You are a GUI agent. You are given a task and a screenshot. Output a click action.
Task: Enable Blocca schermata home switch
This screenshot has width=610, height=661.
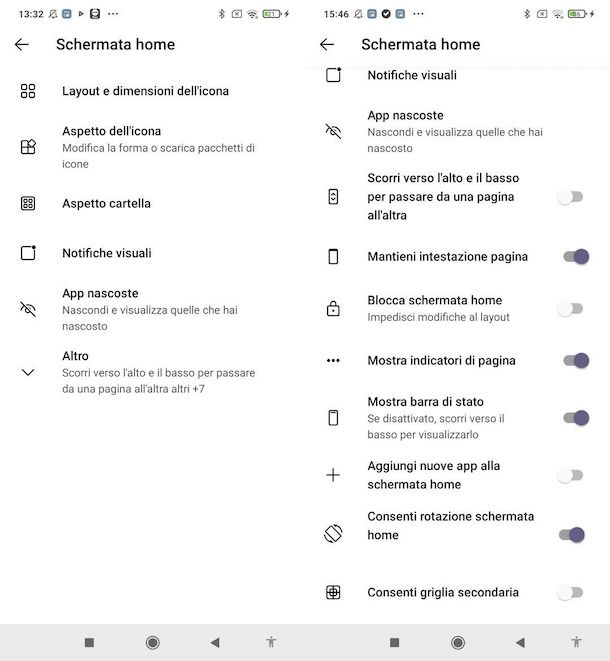click(570, 309)
